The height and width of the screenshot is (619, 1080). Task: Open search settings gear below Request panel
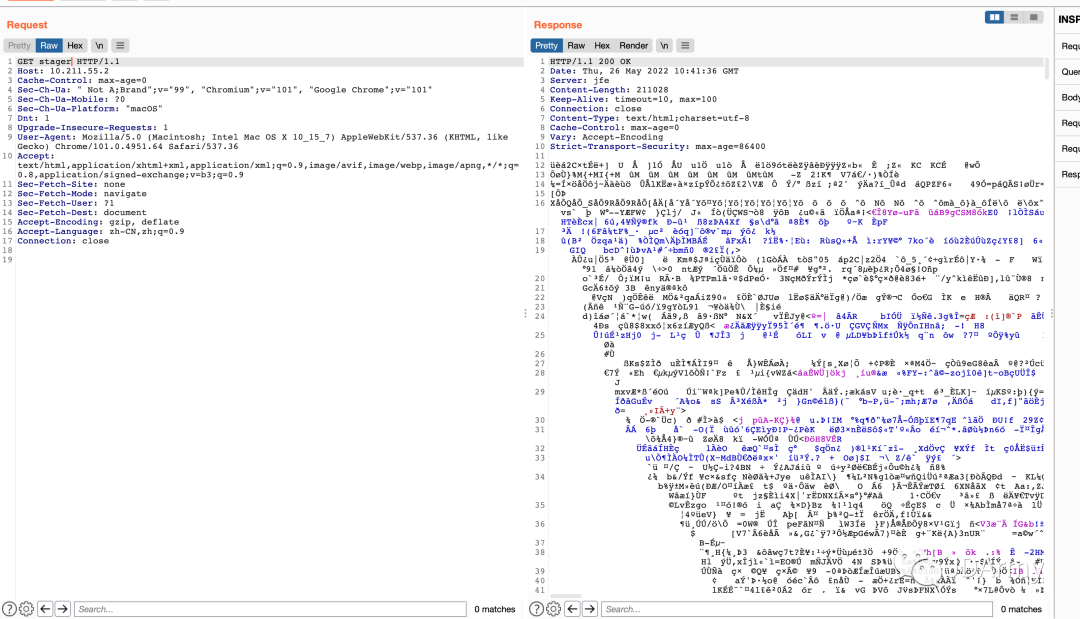[x=26, y=609]
